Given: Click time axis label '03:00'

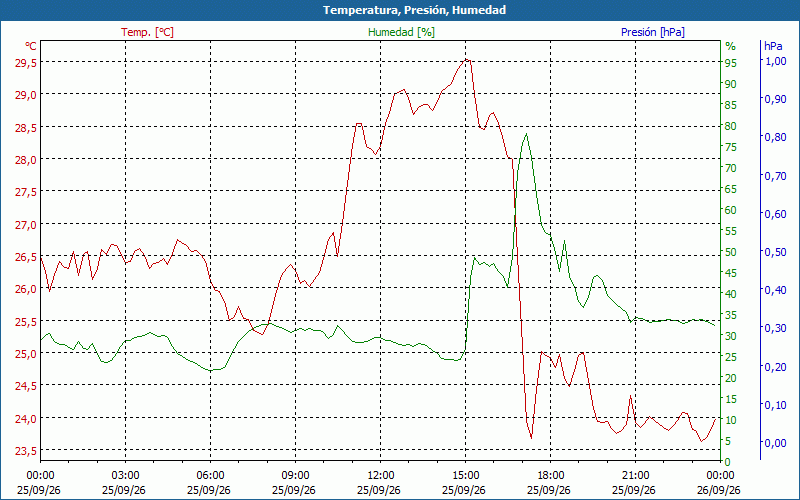Looking at the screenshot, I should 126,476.
